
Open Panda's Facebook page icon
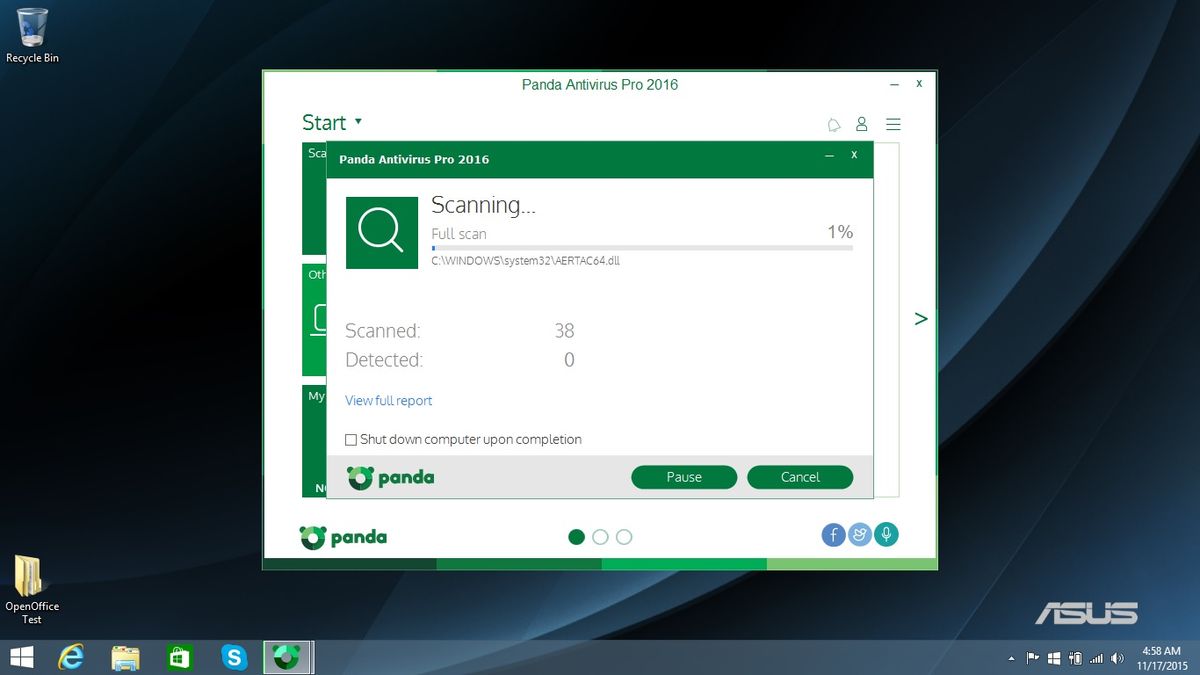click(x=834, y=535)
